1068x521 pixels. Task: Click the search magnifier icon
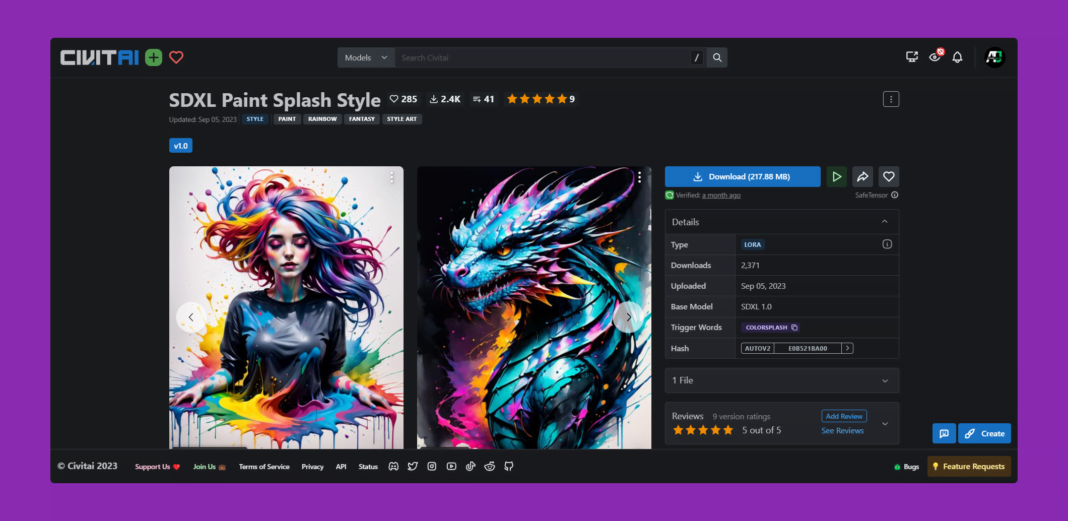(x=717, y=58)
